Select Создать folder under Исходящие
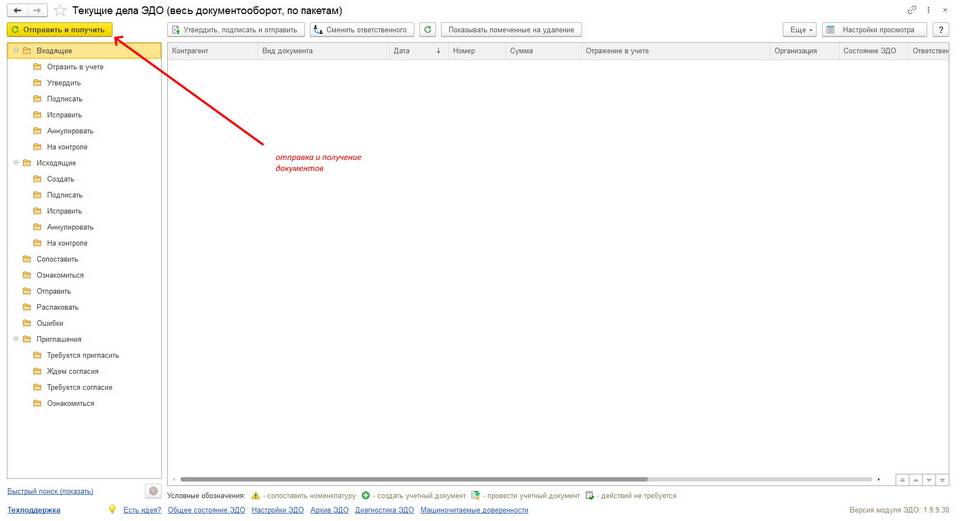This screenshot has width=960, height=521. click(x=60, y=179)
